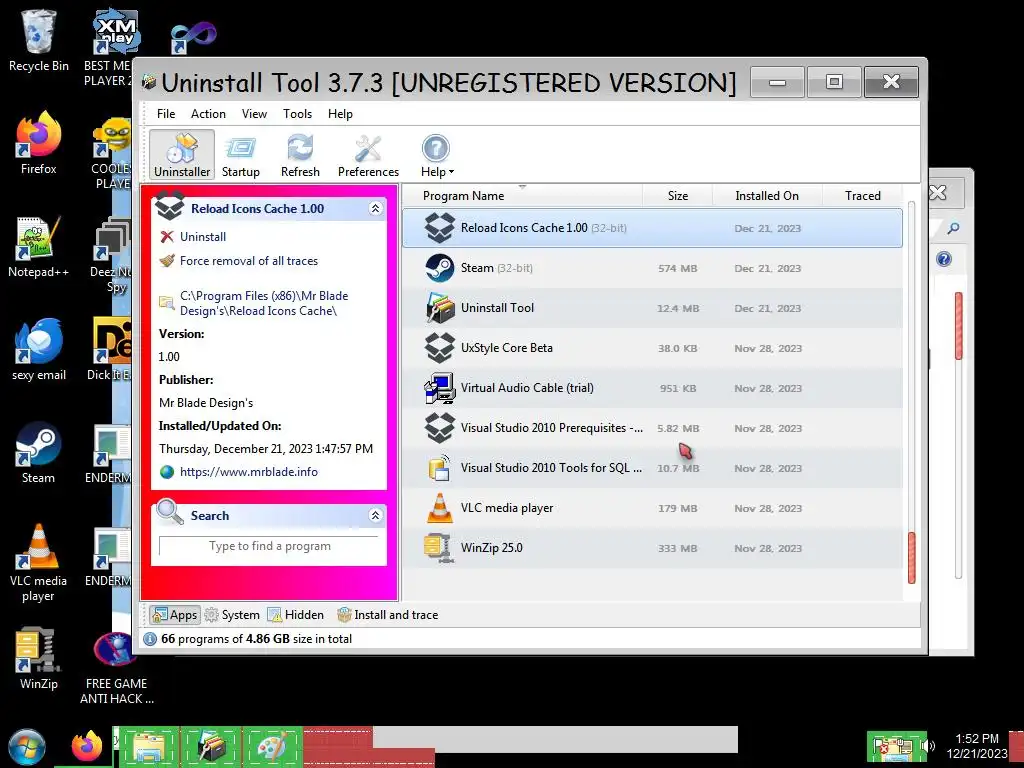Open the Help menu in menu bar

(340, 114)
